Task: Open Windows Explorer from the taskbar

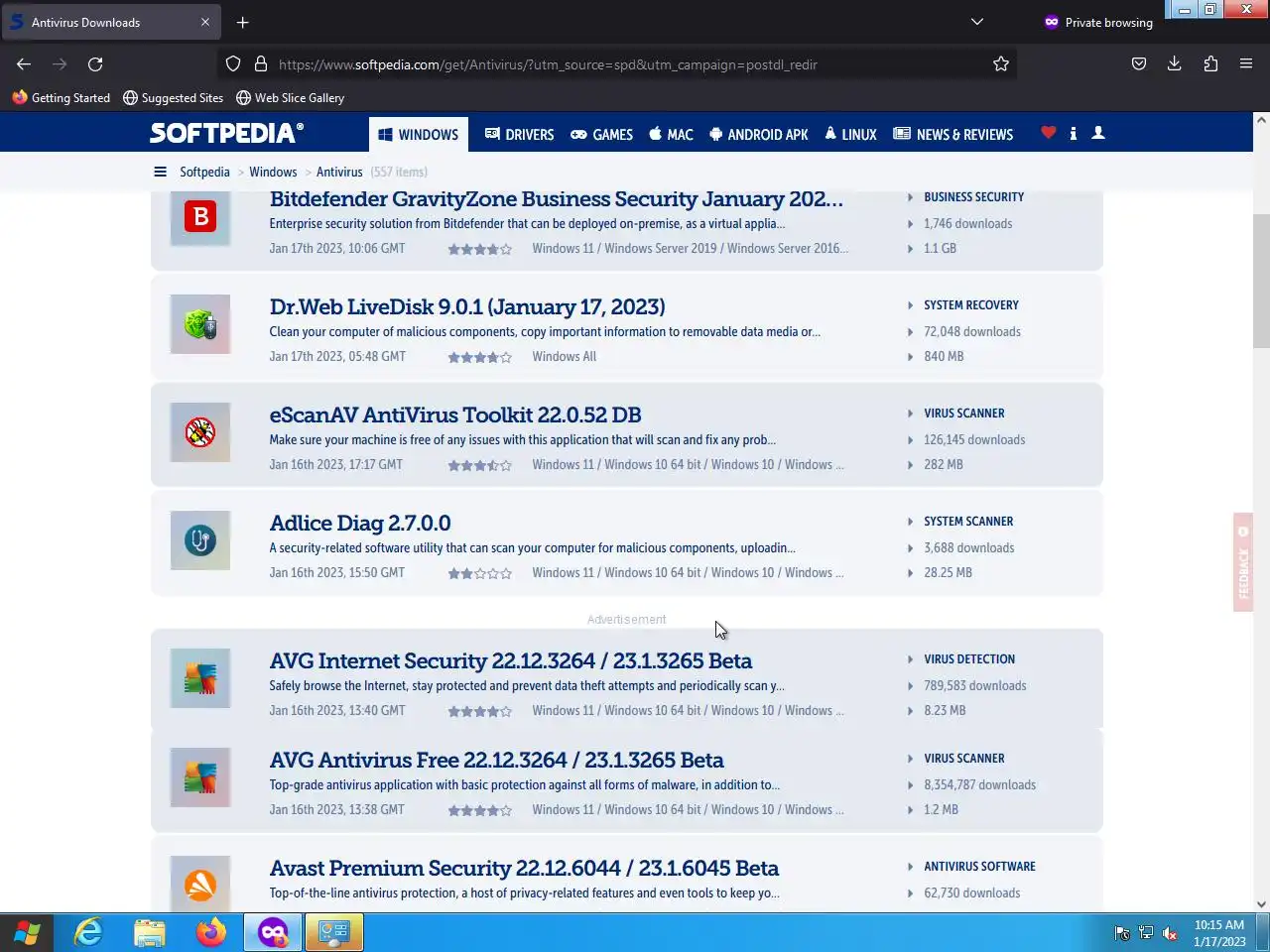Action: click(x=150, y=933)
